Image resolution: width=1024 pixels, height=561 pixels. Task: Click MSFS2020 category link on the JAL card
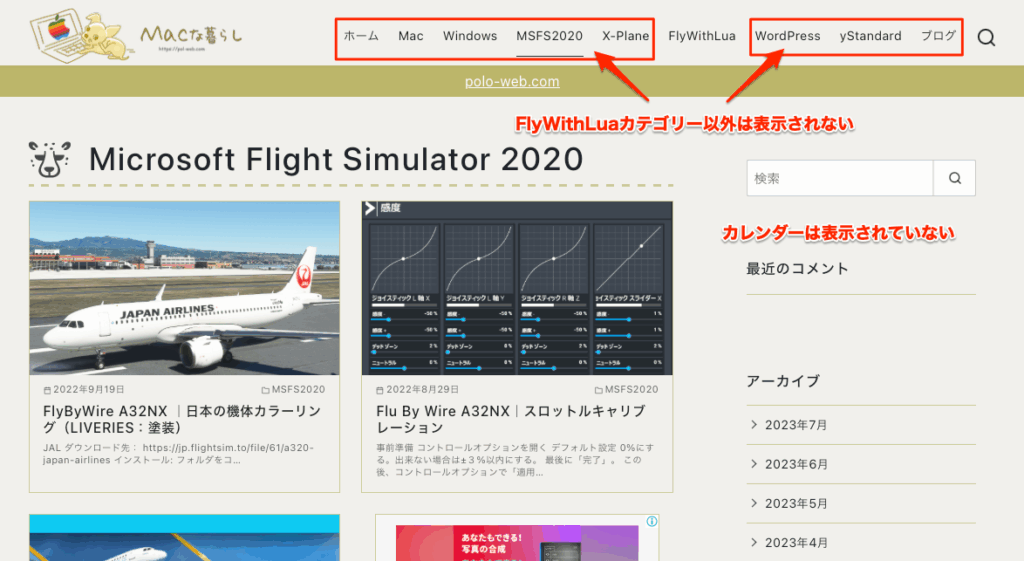298,389
